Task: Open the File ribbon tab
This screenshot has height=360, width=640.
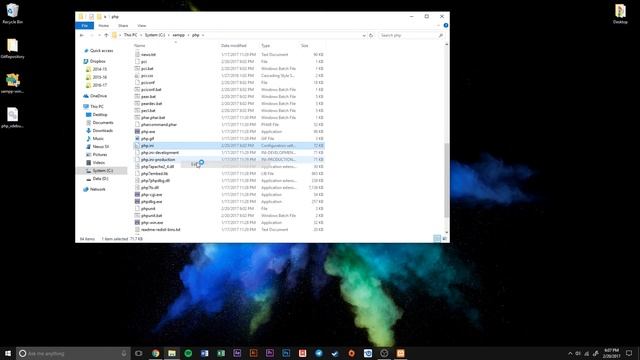Action: click(84, 26)
